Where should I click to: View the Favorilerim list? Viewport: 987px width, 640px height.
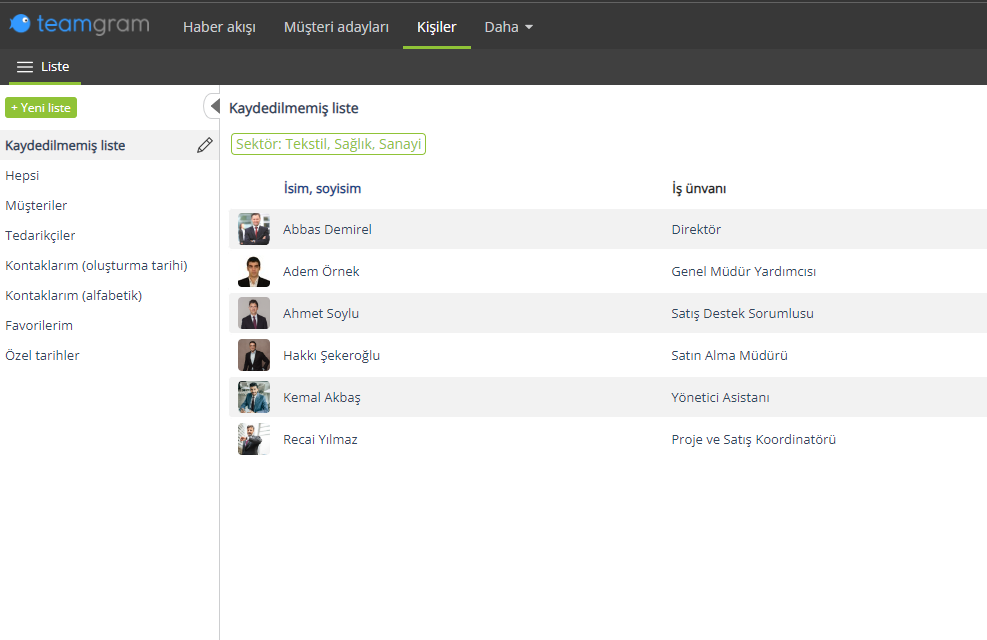39,325
